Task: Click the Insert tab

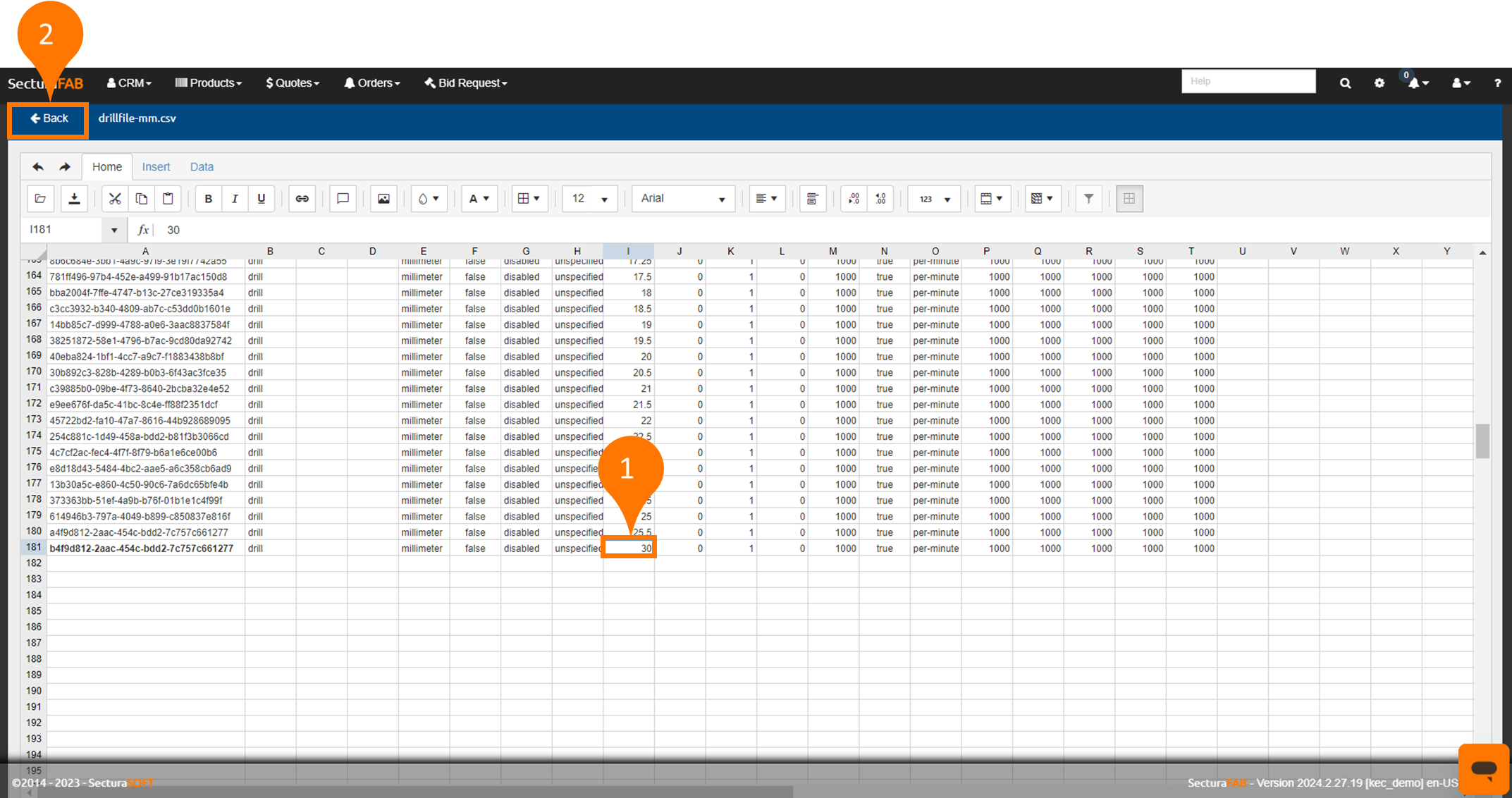Action: pyautogui.click(x=155, y=167)
